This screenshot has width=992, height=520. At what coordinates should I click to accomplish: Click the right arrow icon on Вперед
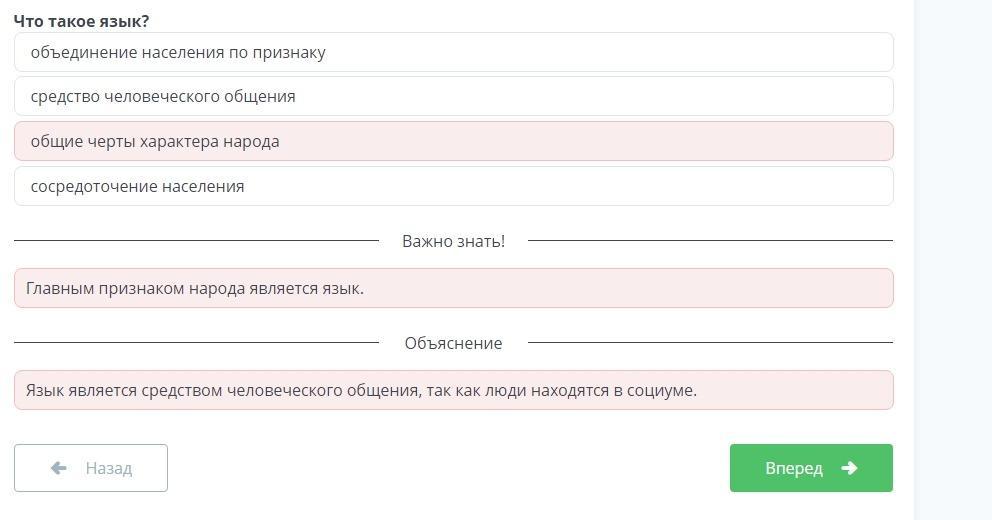click(849, 468)
